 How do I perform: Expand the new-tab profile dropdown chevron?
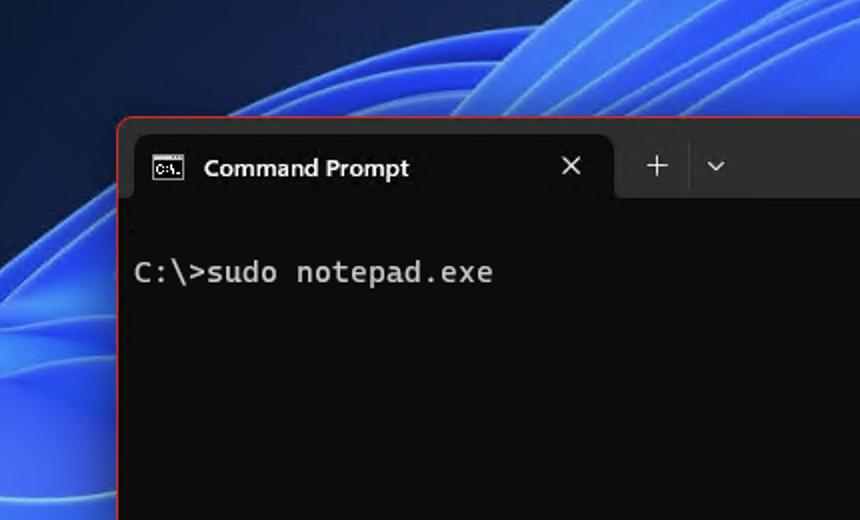716,166
